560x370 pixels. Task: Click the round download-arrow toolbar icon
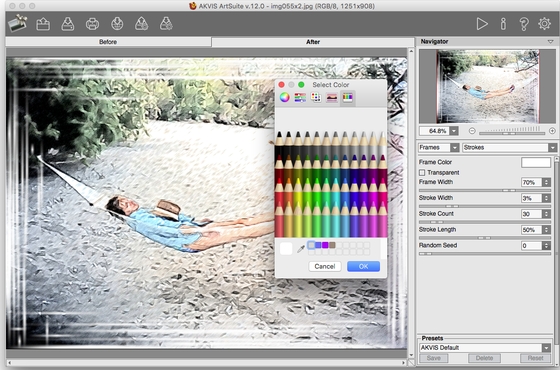(x=117, y=24)
